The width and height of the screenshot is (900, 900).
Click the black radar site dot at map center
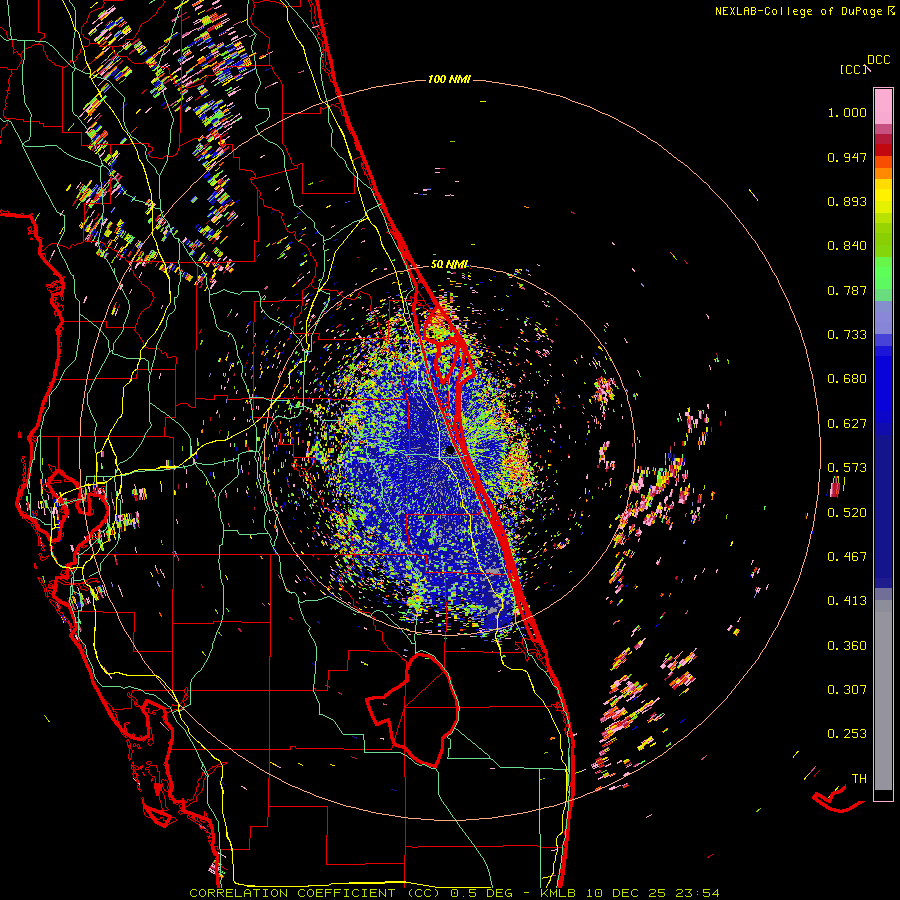click(x=450, y=451)
